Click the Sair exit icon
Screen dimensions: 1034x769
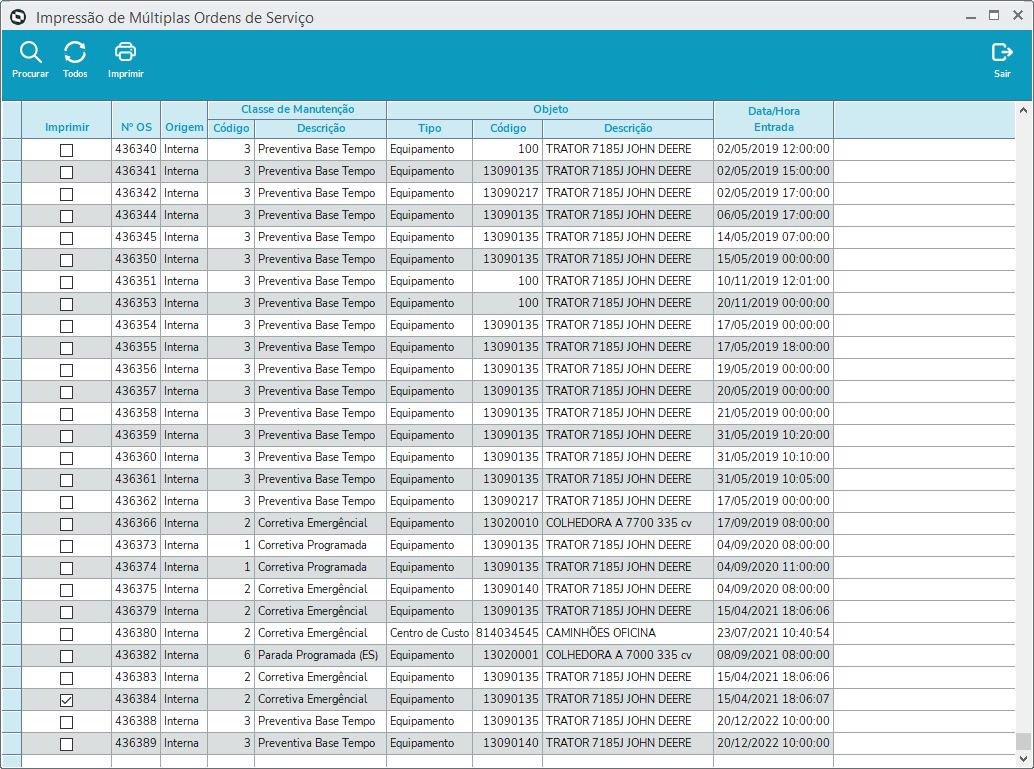click(x=1002, y=52)
